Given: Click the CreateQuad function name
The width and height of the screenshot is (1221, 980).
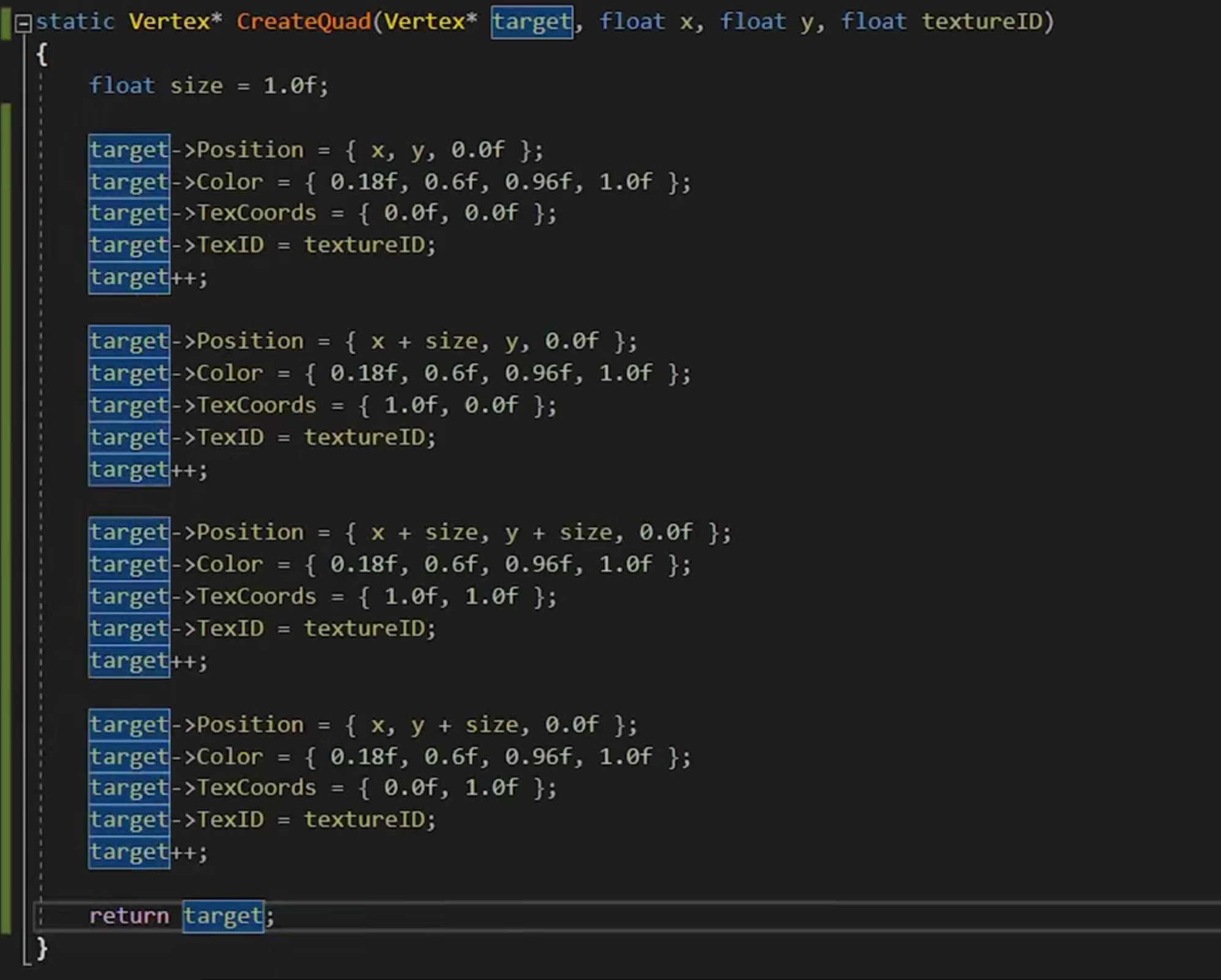Looking at the screenshot, I should click(304, 22).
